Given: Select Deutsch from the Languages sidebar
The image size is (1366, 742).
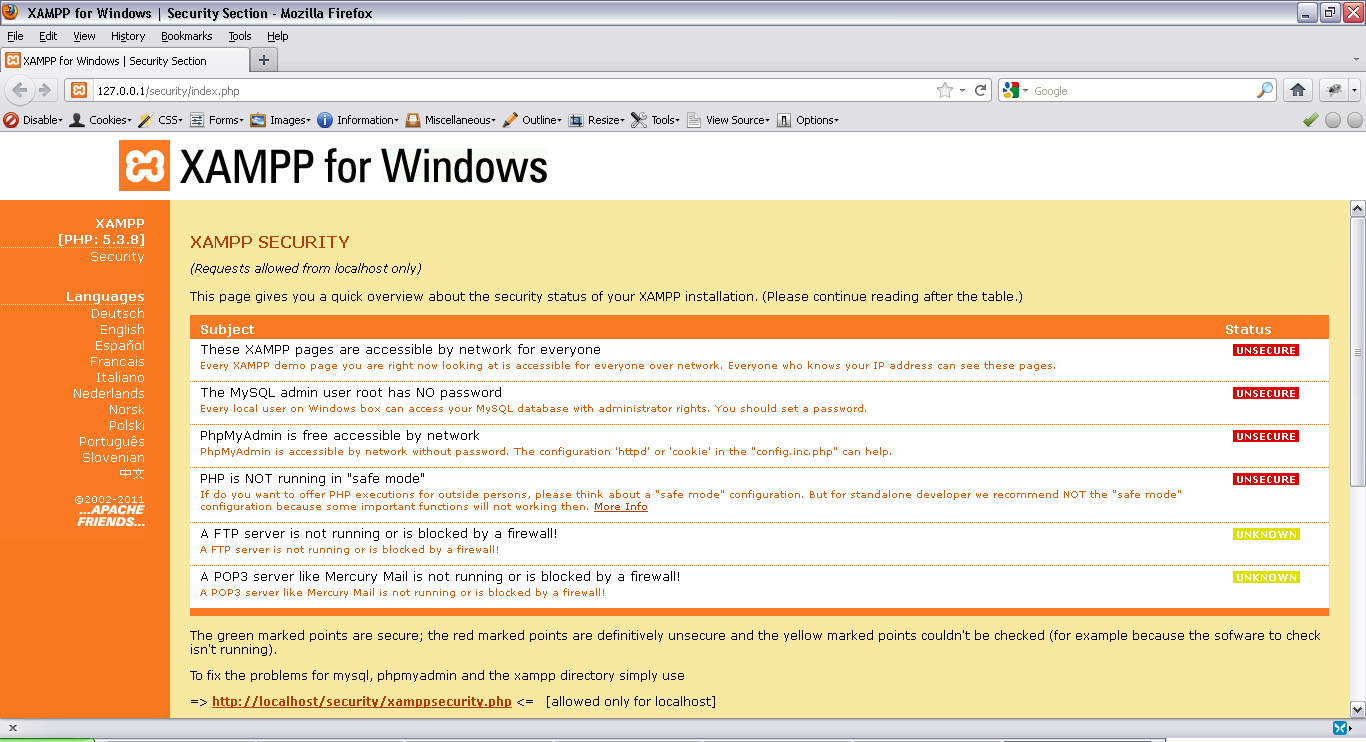Looking at the screenshot, I should point(117,313).
